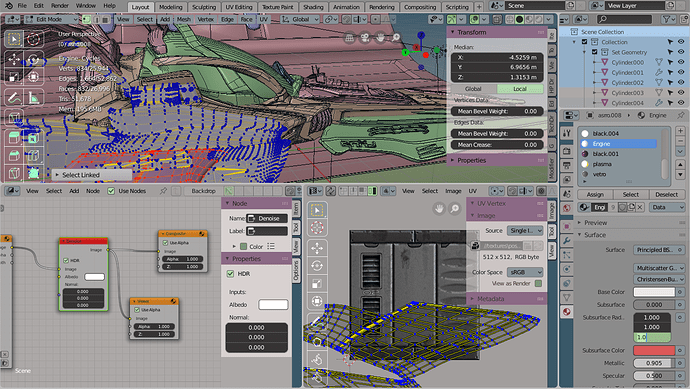Viewport: 690px width, 389px height.
Task: Unlink the Engine material with X icon
Action: coord(640,207)
